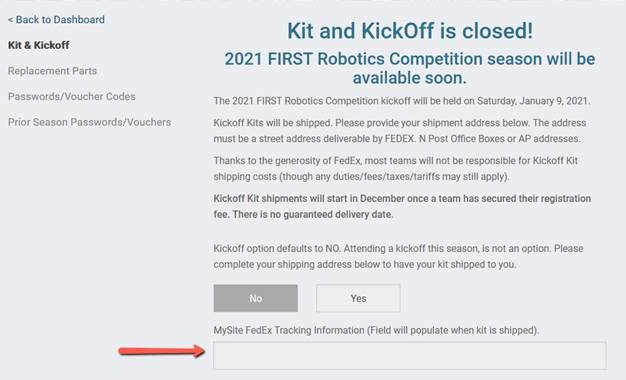
Task: Click the 'Kit and KickOff is closed!' heading
Action: [410, 31]
